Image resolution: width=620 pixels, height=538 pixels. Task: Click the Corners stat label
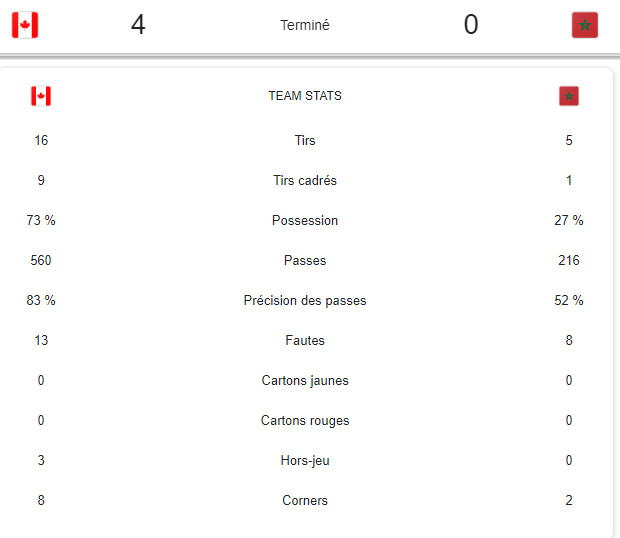(x=305, y=501)
